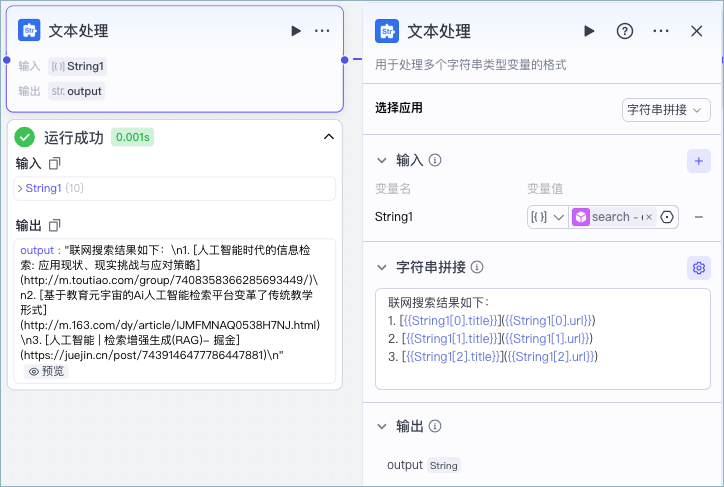Run node from the settings panel header
Image resolution: width=724 pixels, height=487 pixels.
pyautogui.click(x=589, y=31)
